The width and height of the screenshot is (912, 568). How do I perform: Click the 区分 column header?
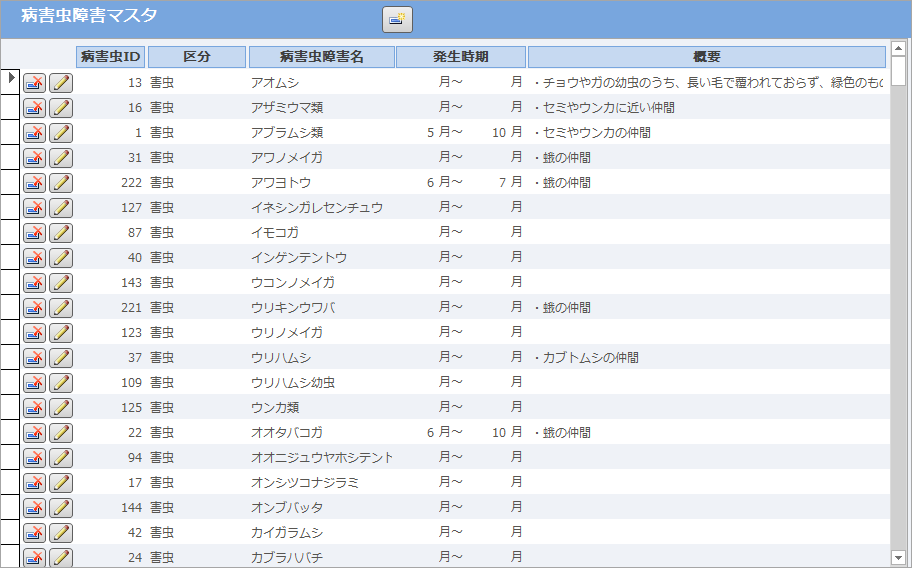[197, 57]
